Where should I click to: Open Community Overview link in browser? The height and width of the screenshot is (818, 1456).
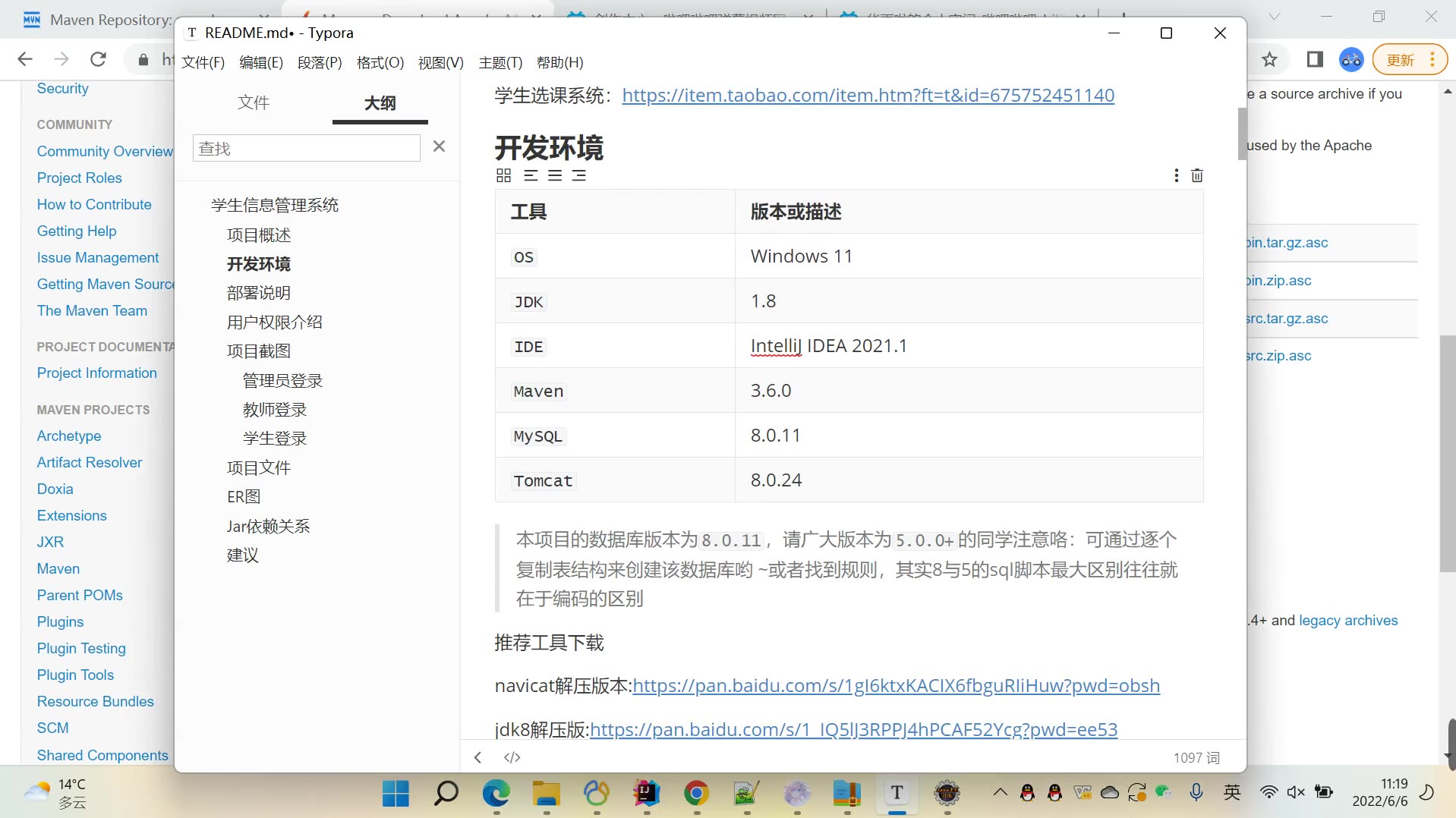point(105,152)
